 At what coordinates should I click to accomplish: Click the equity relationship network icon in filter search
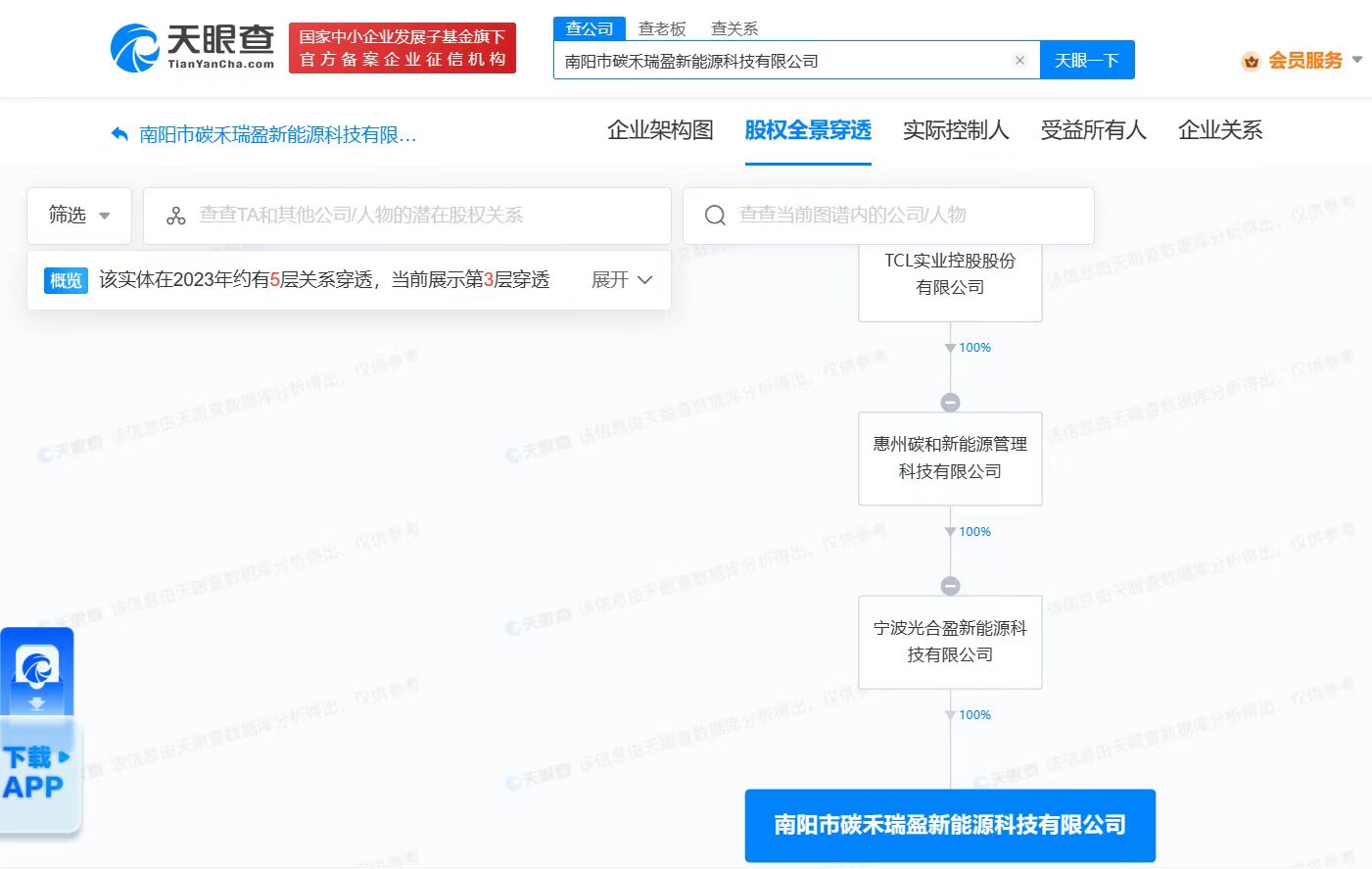pyautogui.click(x=175, y=215)
